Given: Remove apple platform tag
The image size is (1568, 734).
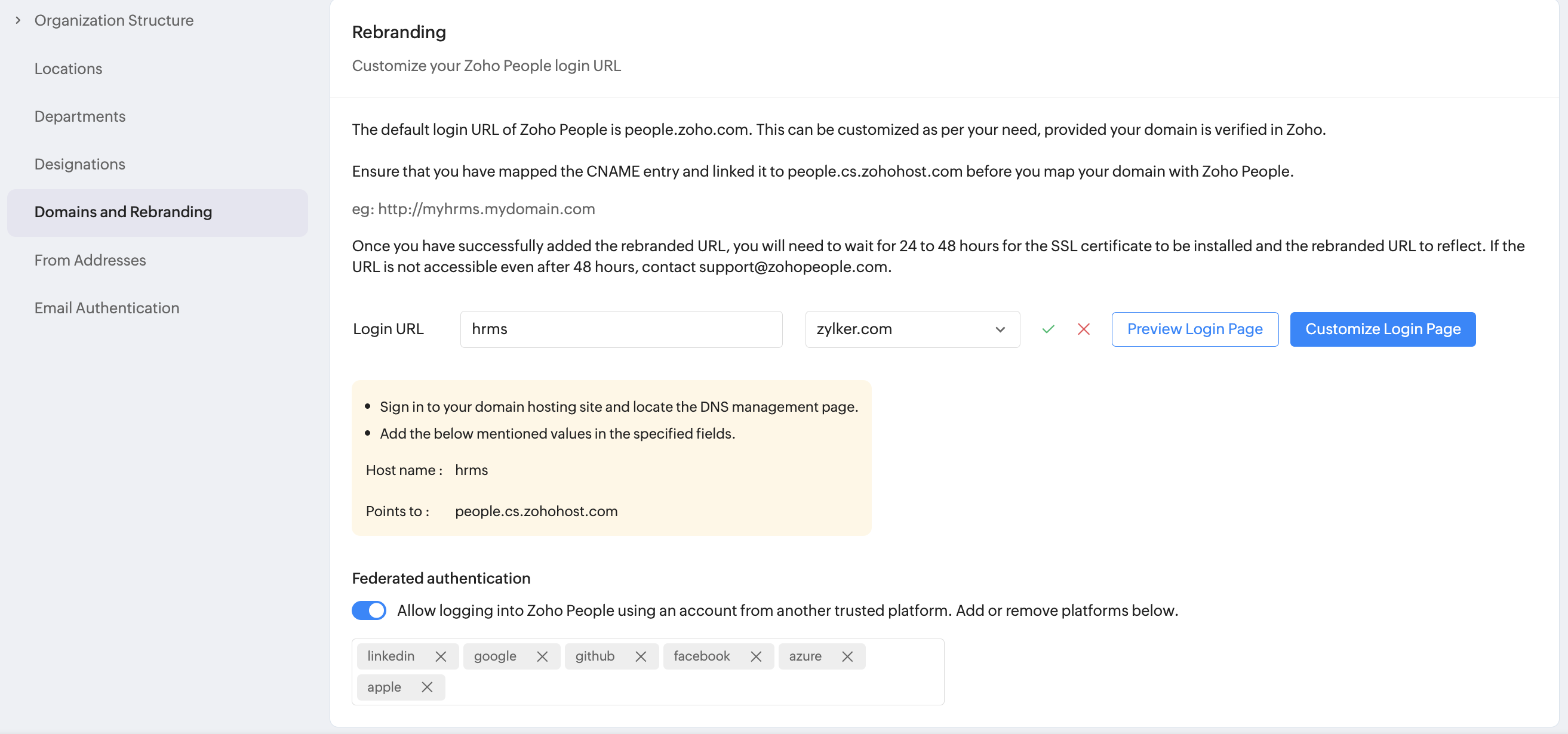Looking at the screenshot, I should pos(427,687).
